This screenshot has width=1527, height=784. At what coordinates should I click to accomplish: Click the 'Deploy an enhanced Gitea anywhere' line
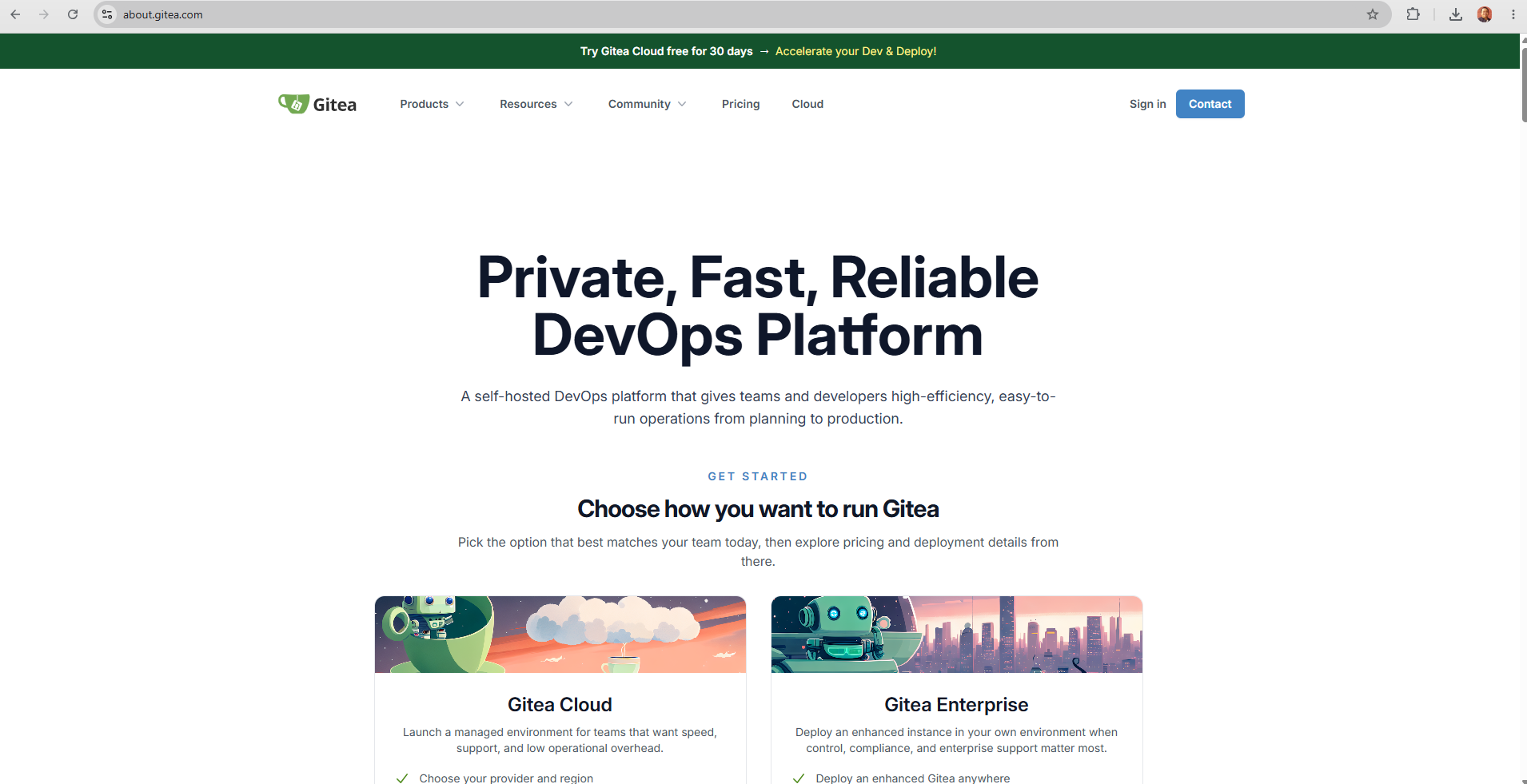pyautogui.click(x=913, y=778)
